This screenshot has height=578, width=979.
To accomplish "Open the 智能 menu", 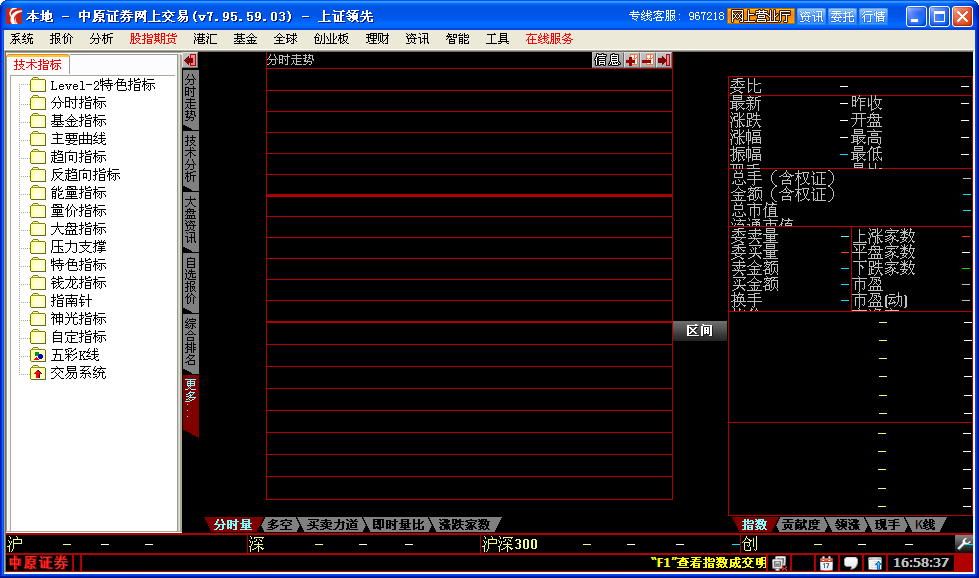I will coord(457,39).
